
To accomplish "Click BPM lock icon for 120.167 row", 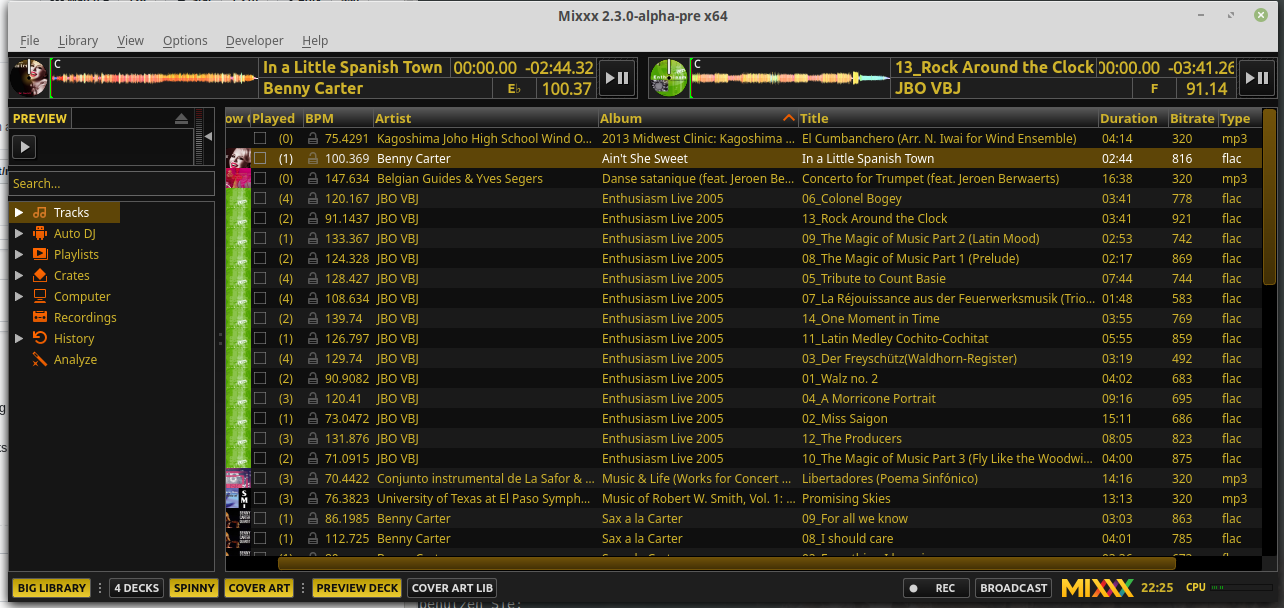I will pyautogui.click(x=313, y=199).
